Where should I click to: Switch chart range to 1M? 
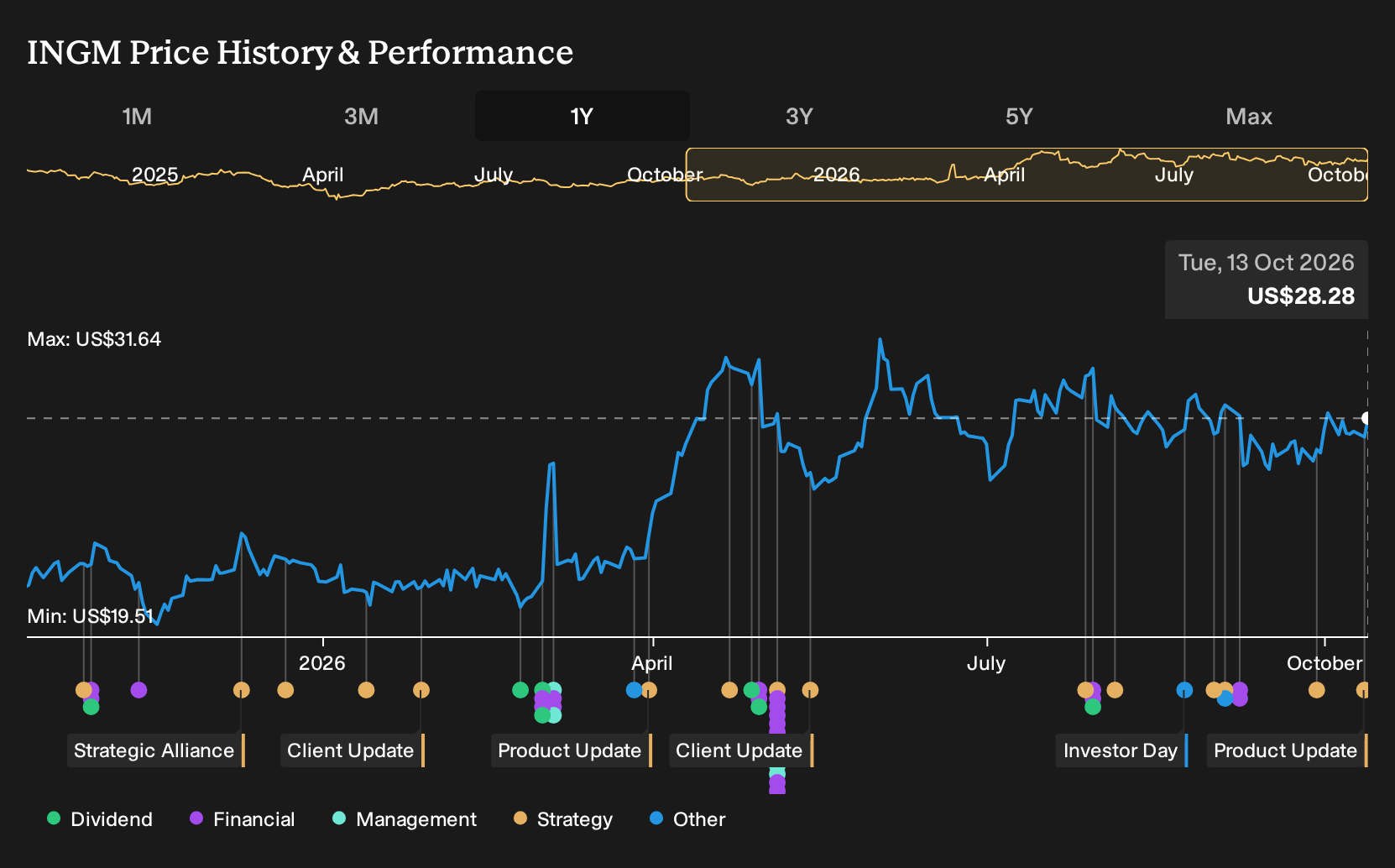coord(137,116)
